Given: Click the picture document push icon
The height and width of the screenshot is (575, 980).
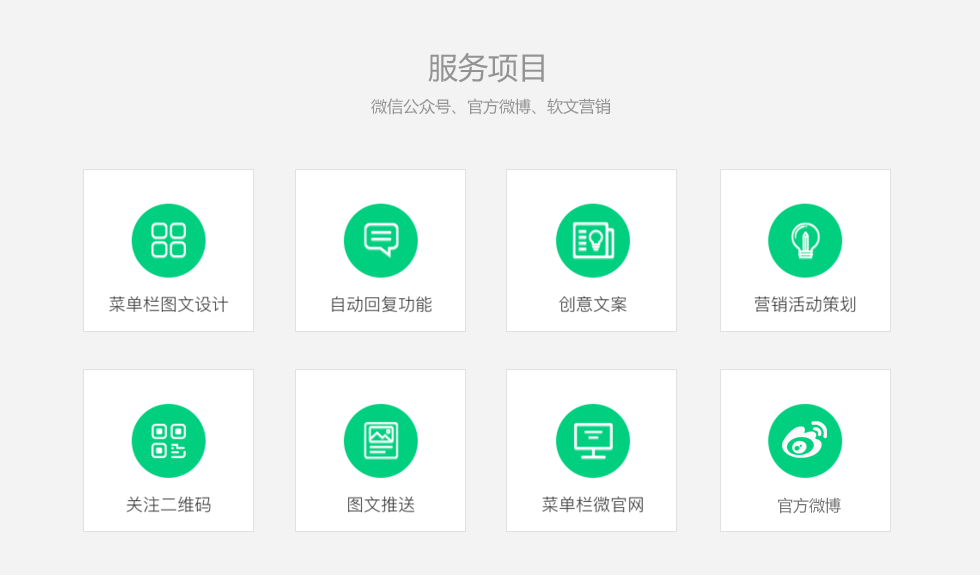Looking at the screenshot, I should [381, 441].
